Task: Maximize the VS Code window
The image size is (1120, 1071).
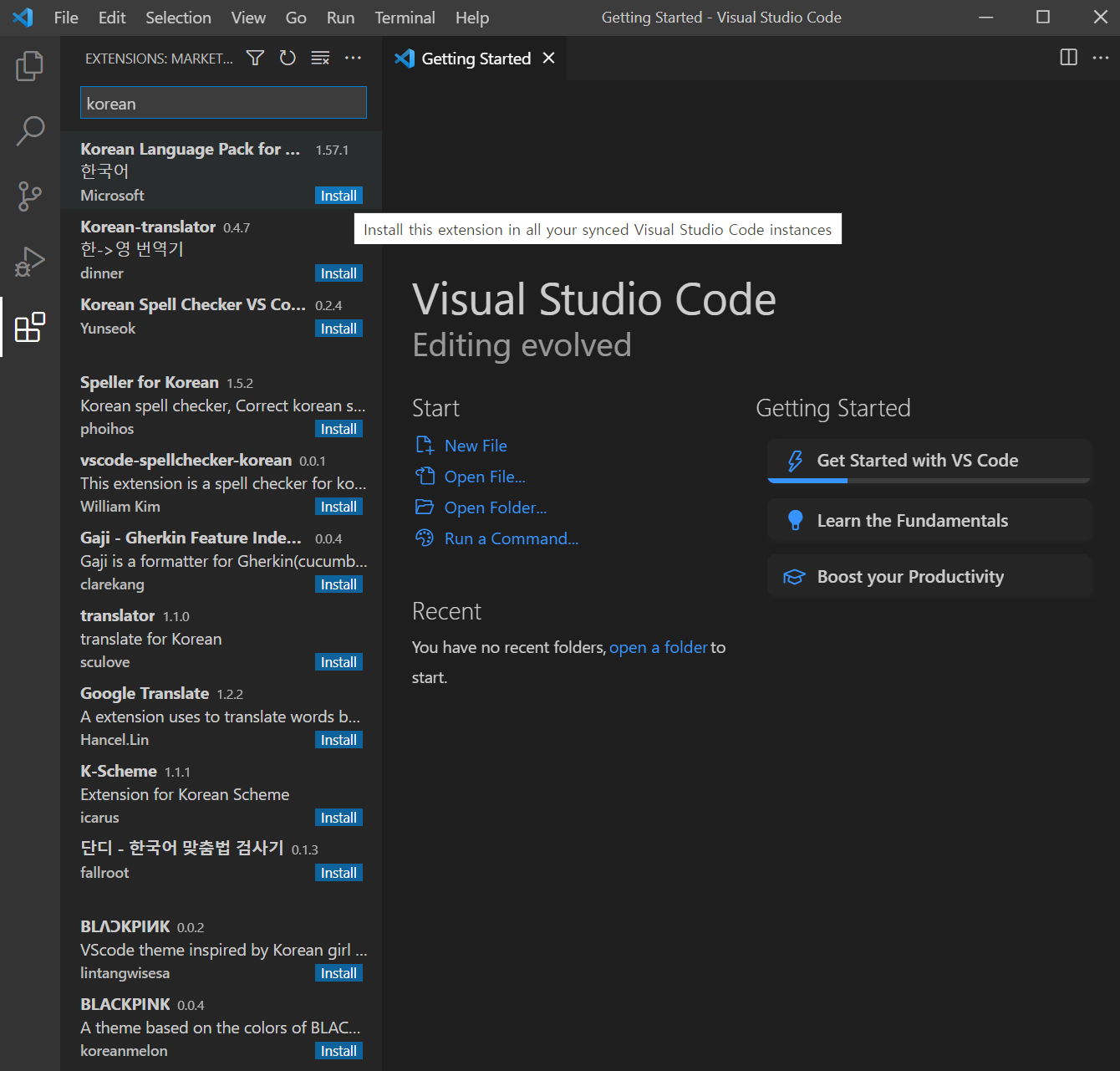Action: [x=1043, y=17]
